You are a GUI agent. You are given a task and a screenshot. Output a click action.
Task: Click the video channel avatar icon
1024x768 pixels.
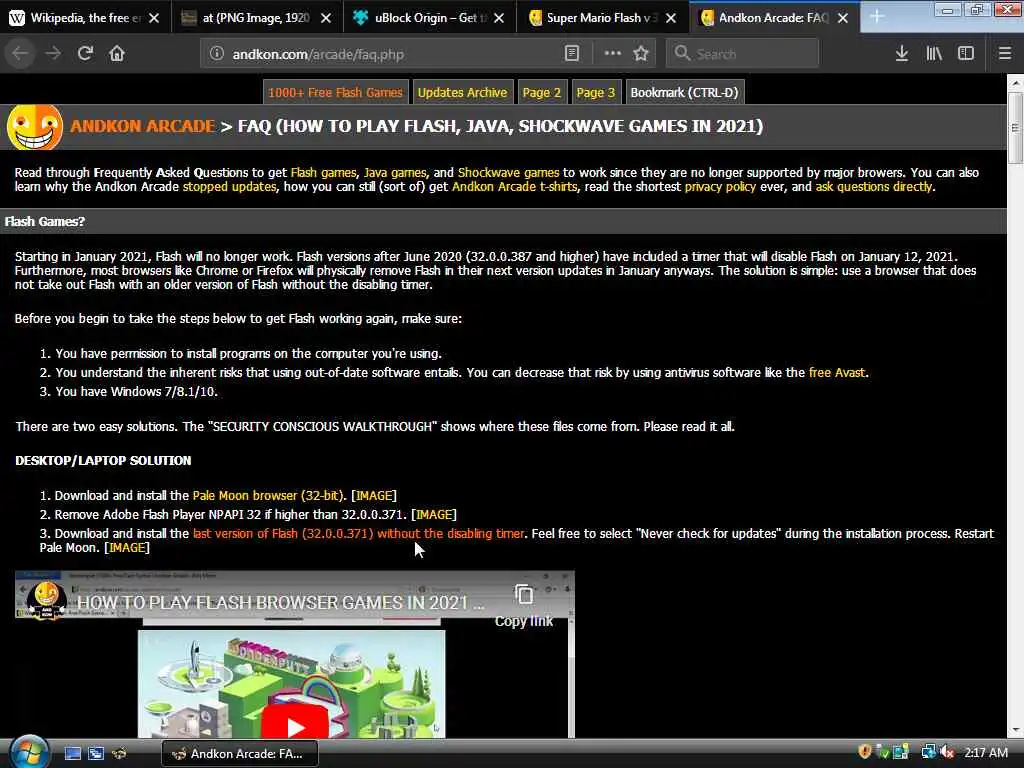pos(46,600)
